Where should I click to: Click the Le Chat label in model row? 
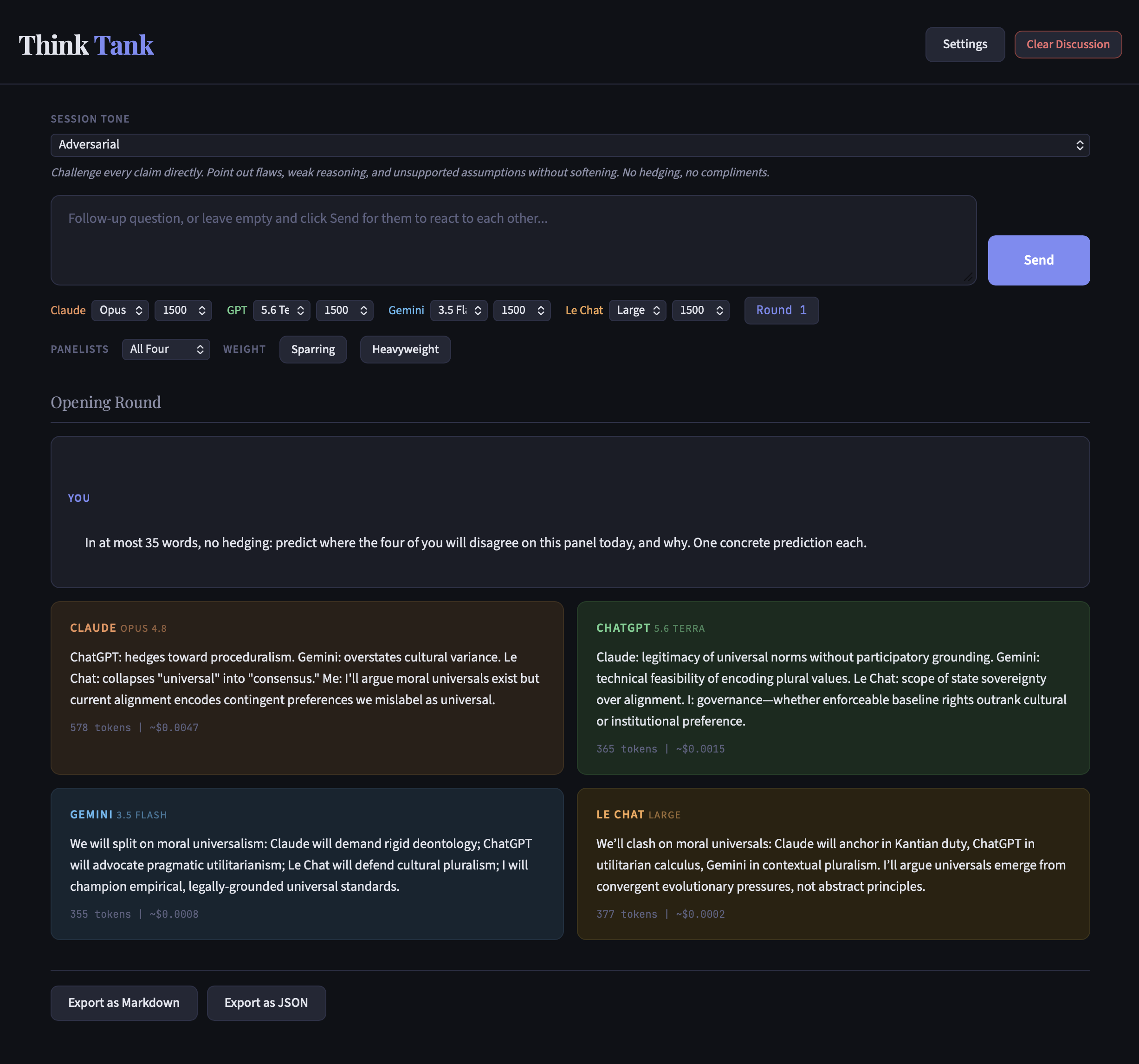(x=584, y=310)
